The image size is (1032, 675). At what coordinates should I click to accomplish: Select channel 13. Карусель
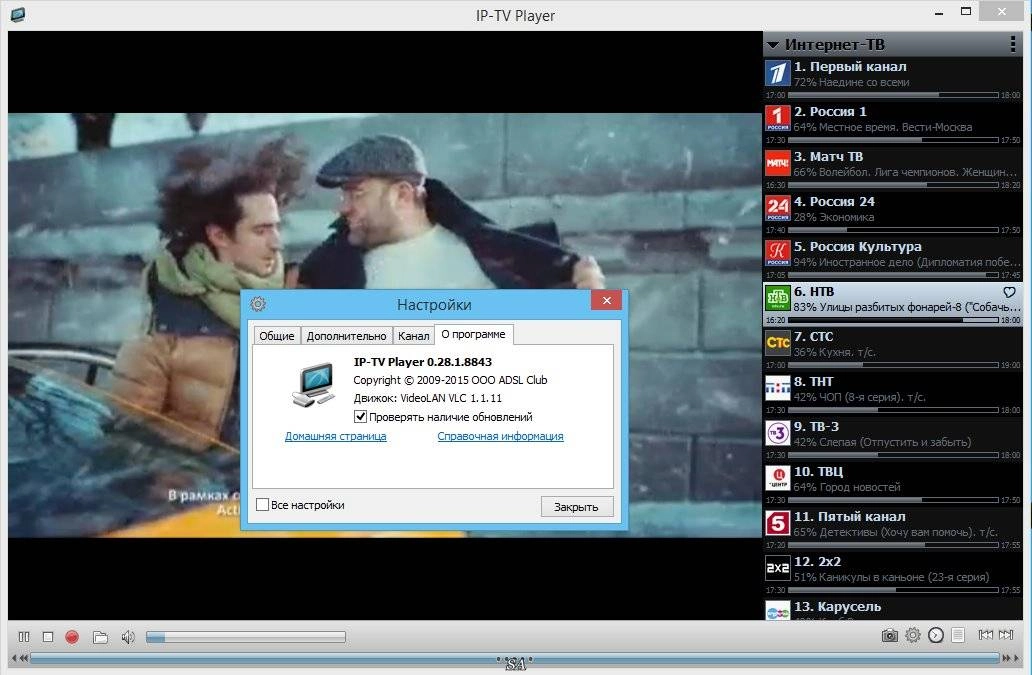coord(892,608)
